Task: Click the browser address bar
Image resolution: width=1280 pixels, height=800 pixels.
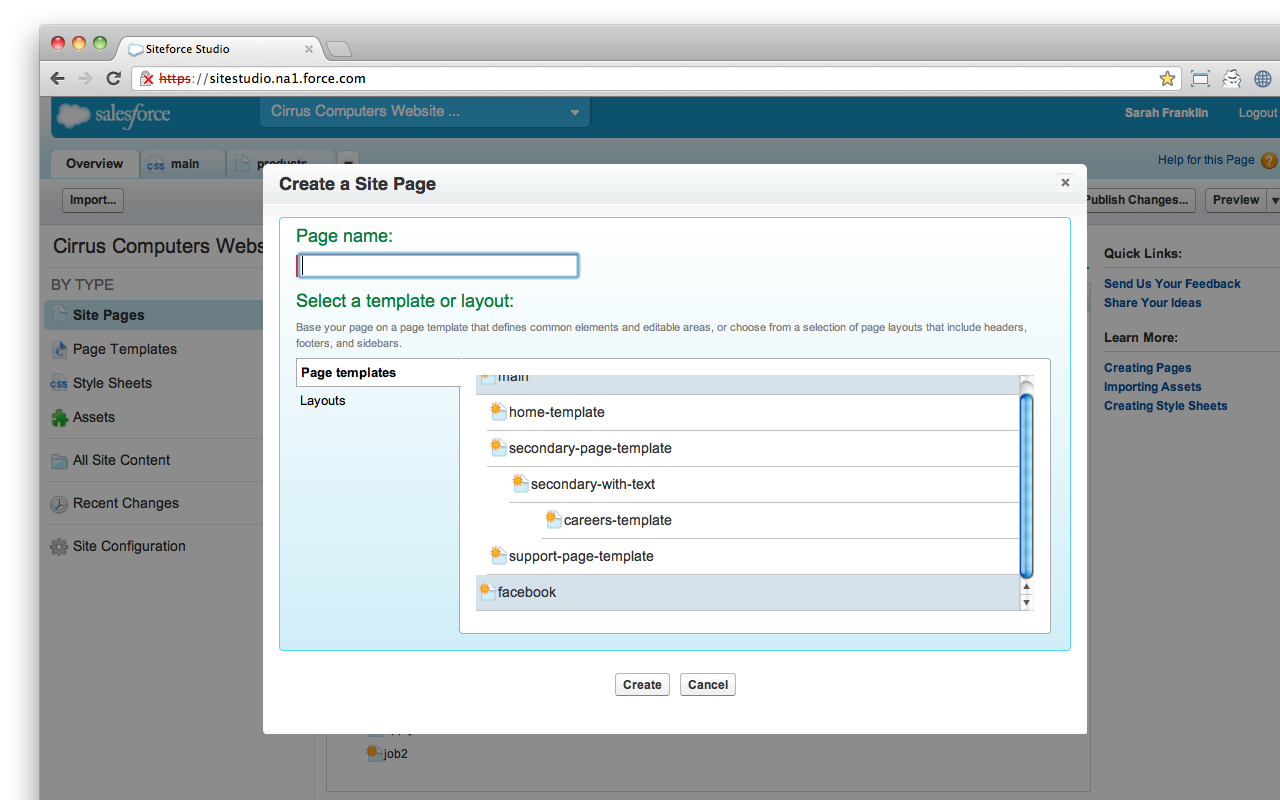Action: (x=658, y=78)
